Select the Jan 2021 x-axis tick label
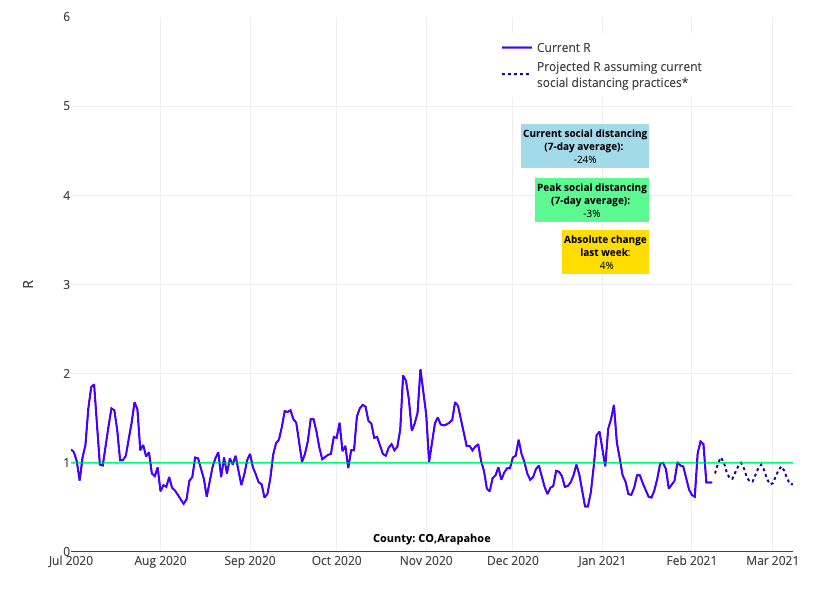Screen dimensions: 831x605 [x=603, y=561]
